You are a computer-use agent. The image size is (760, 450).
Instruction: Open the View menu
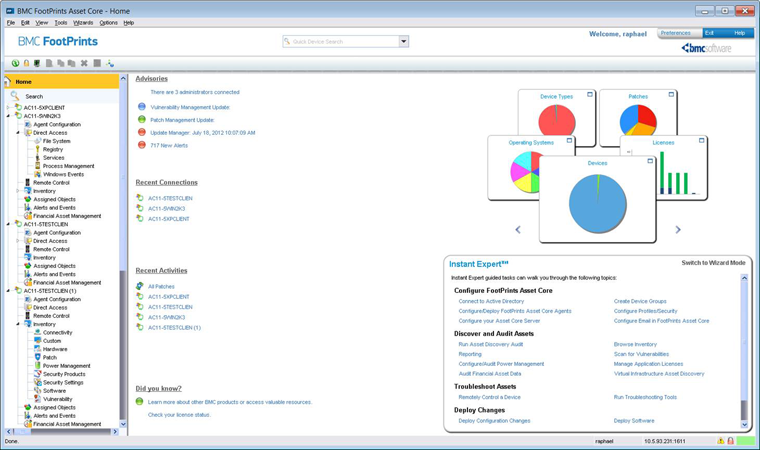[x=42, y=23]
